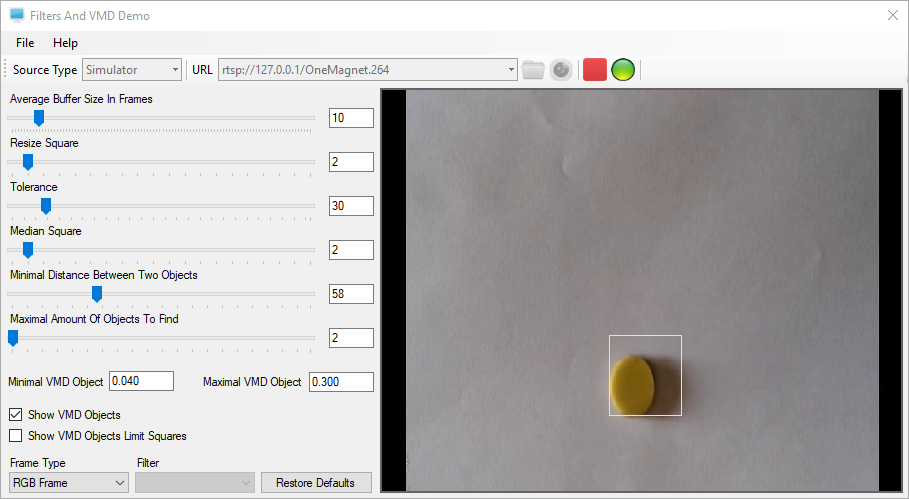Click the red stop button in toolbar
Viewport: 909px width, 499px height.
pos(594,70)
